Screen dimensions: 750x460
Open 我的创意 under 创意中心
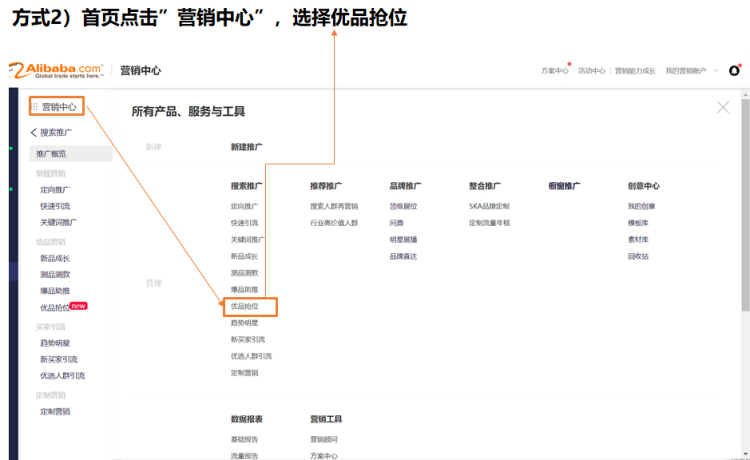tap(641, 206)
